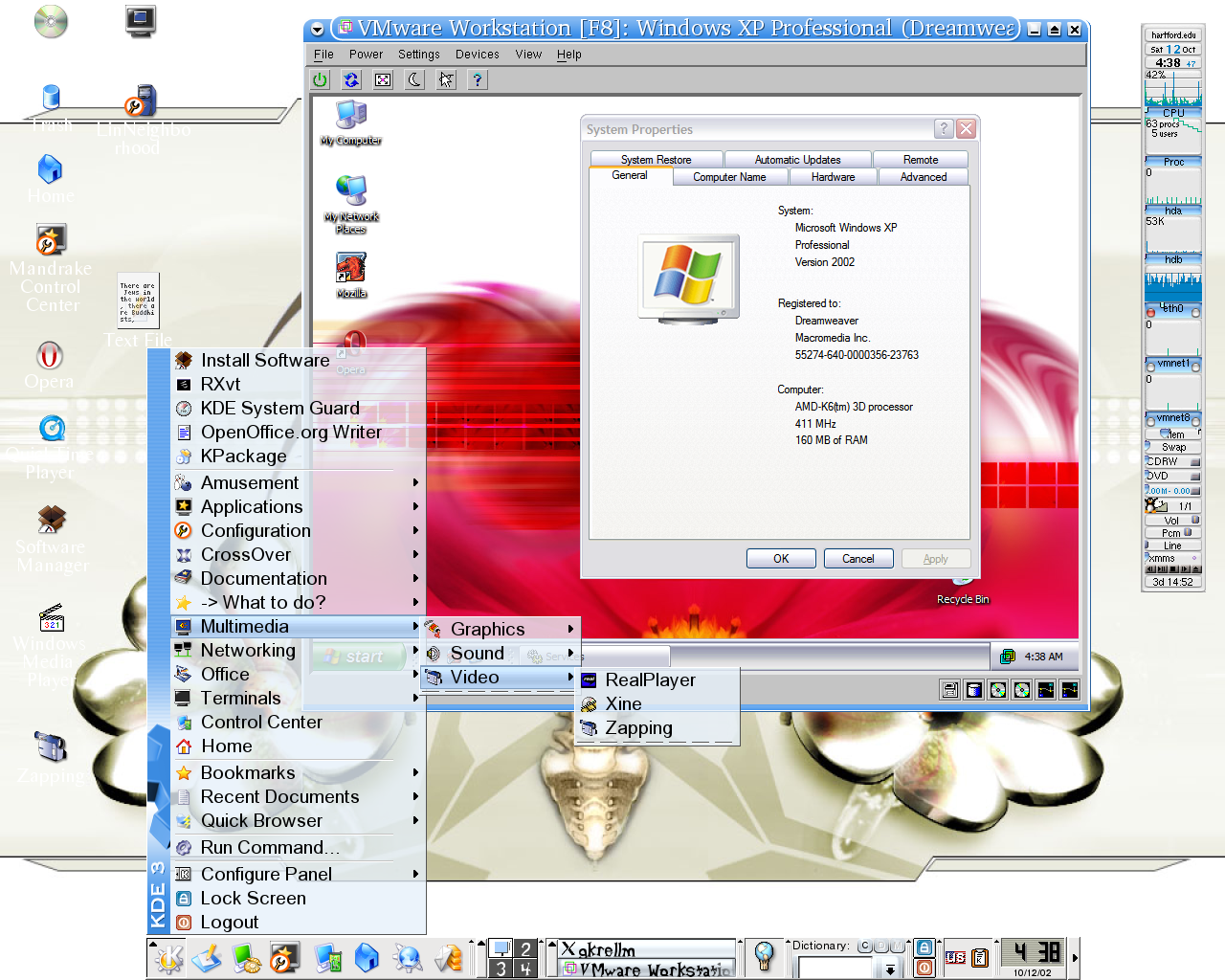Click VMware floppy drive status icon
Image resolution: width=1225 pixels, height=980 pixels.
950,690
